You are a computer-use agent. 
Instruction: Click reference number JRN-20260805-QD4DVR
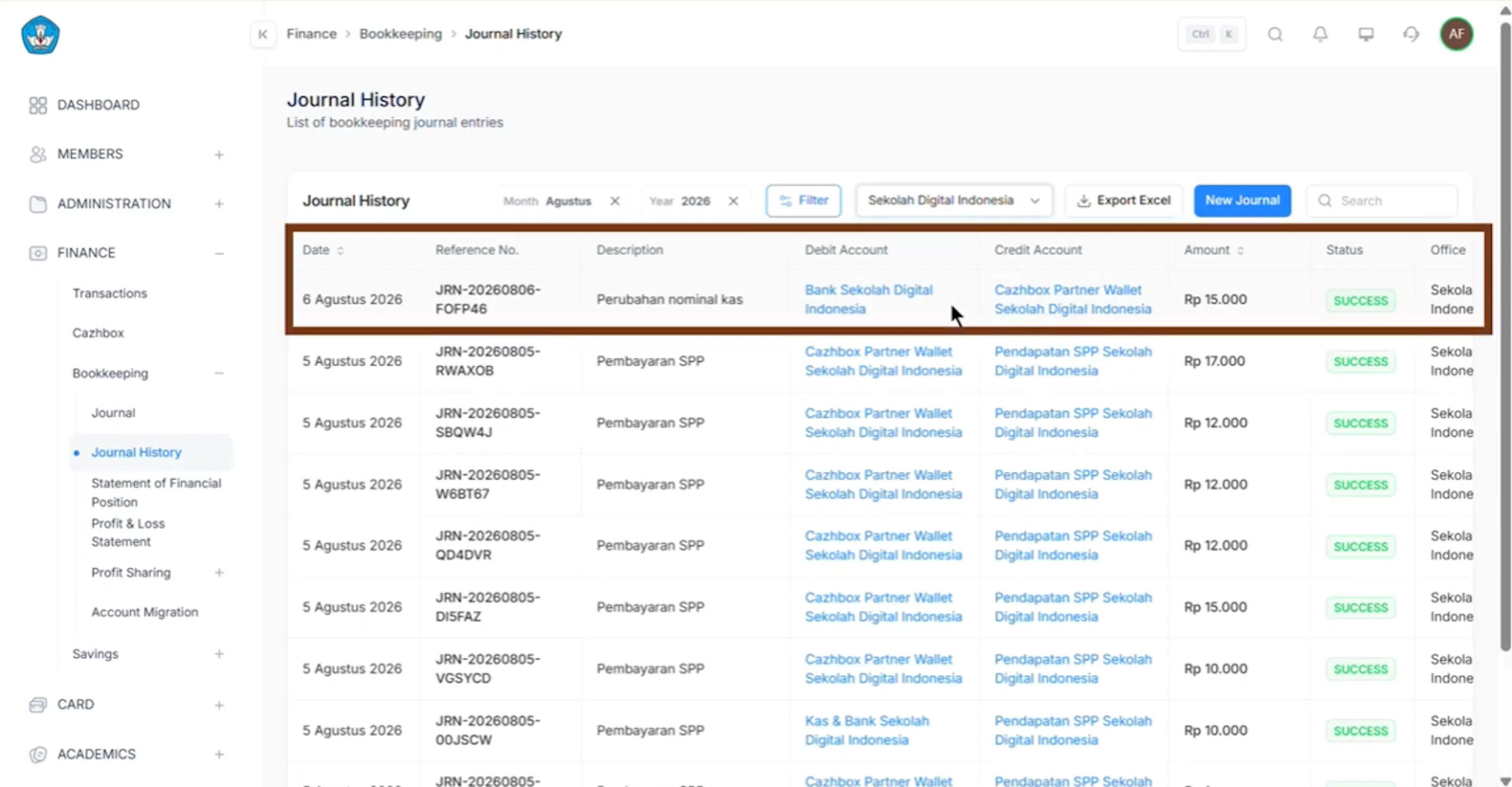[x=487, y=546]
